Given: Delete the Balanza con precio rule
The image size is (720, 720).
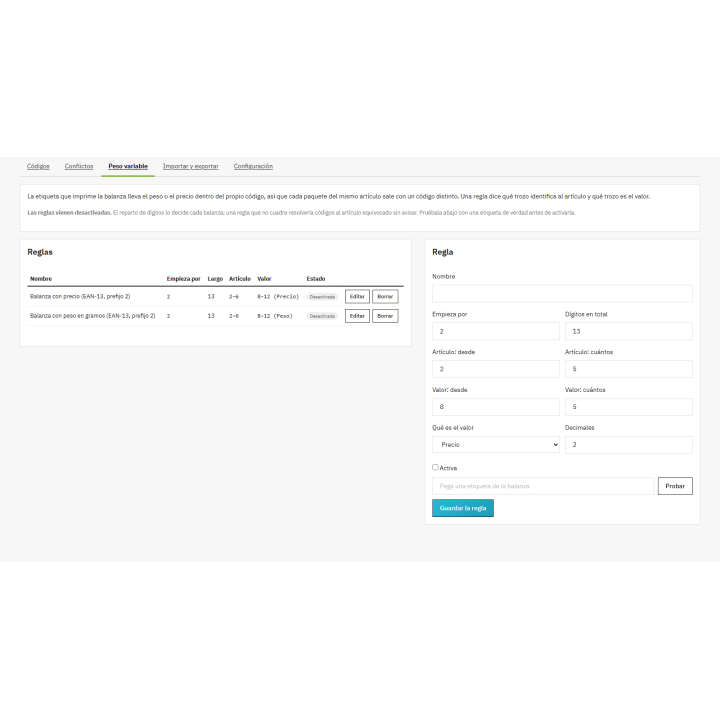Looking at the screenshot, I should pos(385,297).
